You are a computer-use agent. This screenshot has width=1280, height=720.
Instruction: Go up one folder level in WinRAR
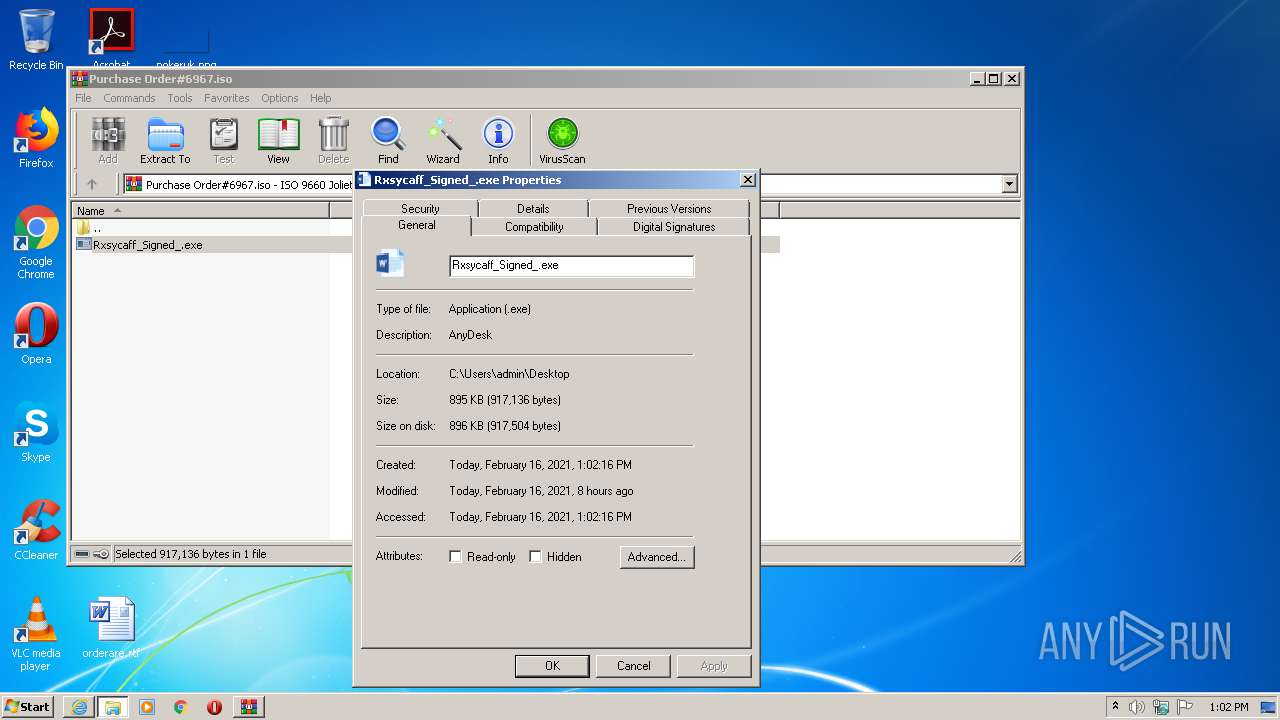[x=92, y=184]
